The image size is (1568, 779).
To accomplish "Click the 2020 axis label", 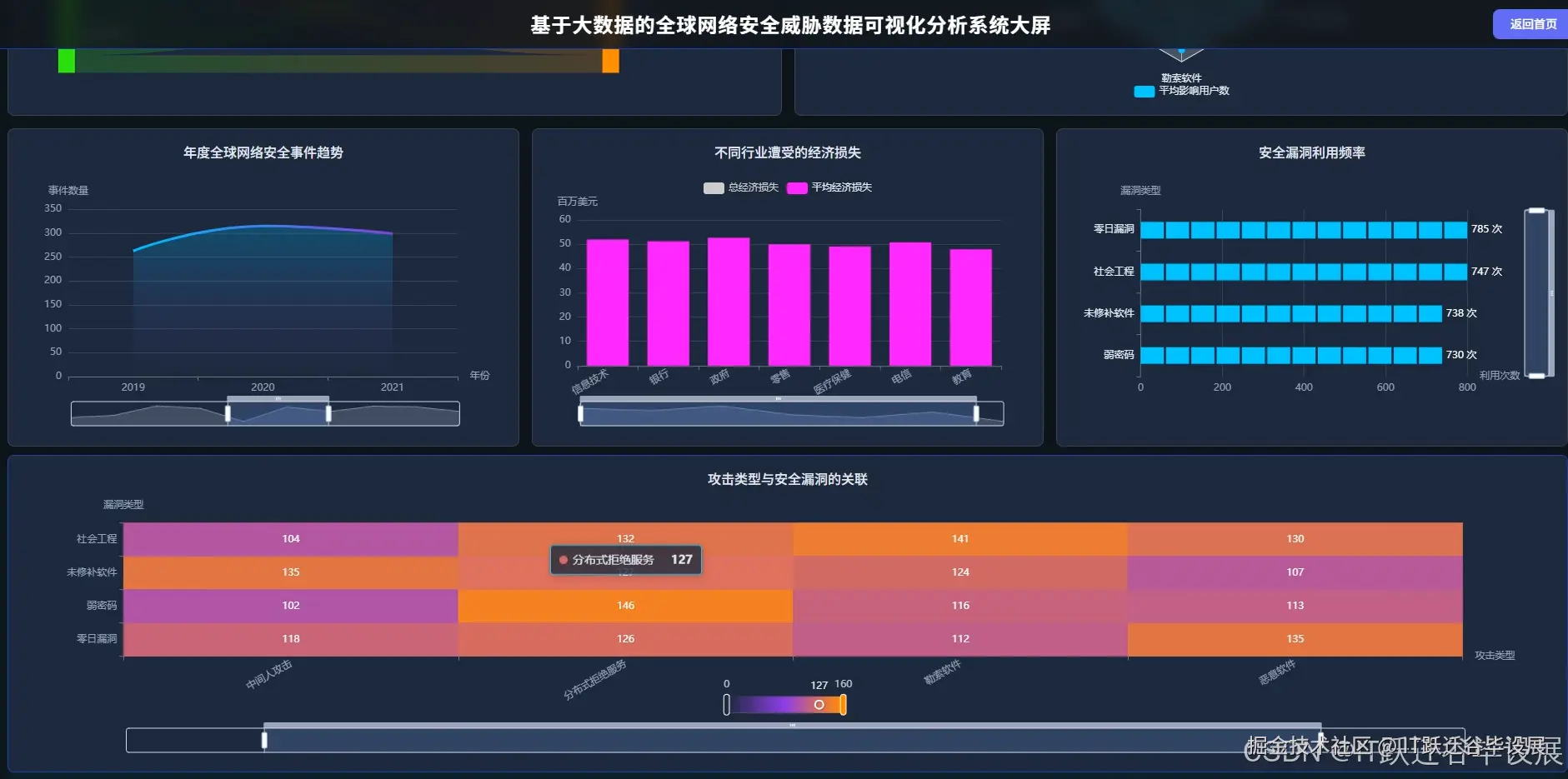I will [261, 386].
